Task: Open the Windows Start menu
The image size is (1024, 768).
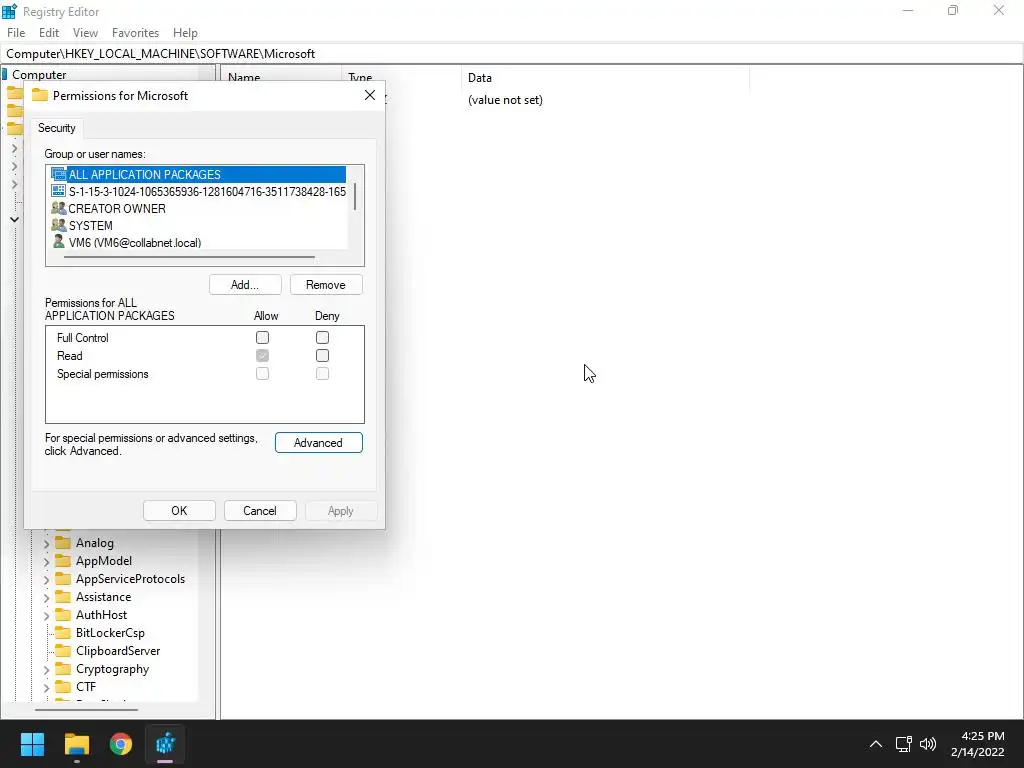Action: [x=32, y=744]
